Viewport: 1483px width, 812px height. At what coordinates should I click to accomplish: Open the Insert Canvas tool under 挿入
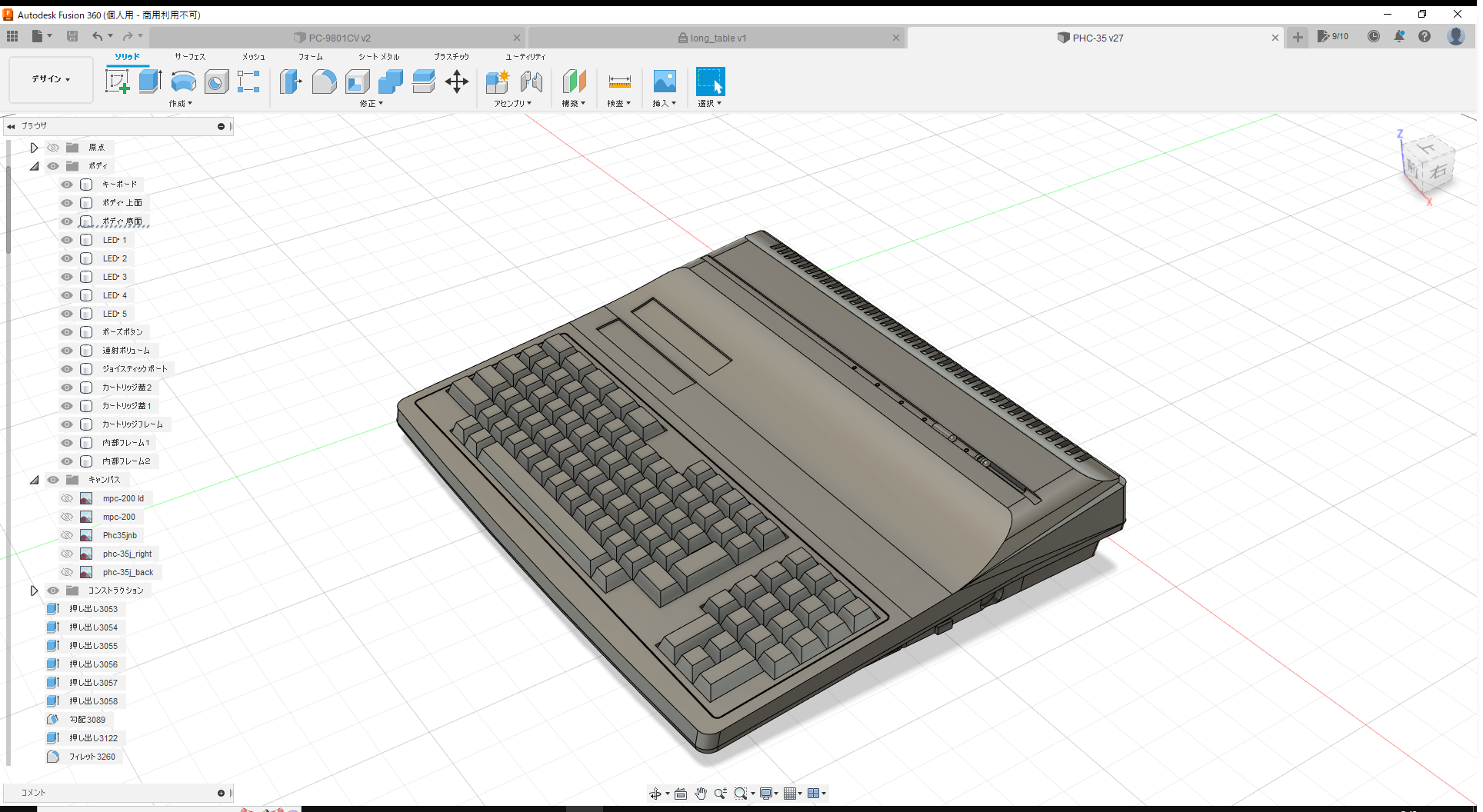tap(664, 82)
